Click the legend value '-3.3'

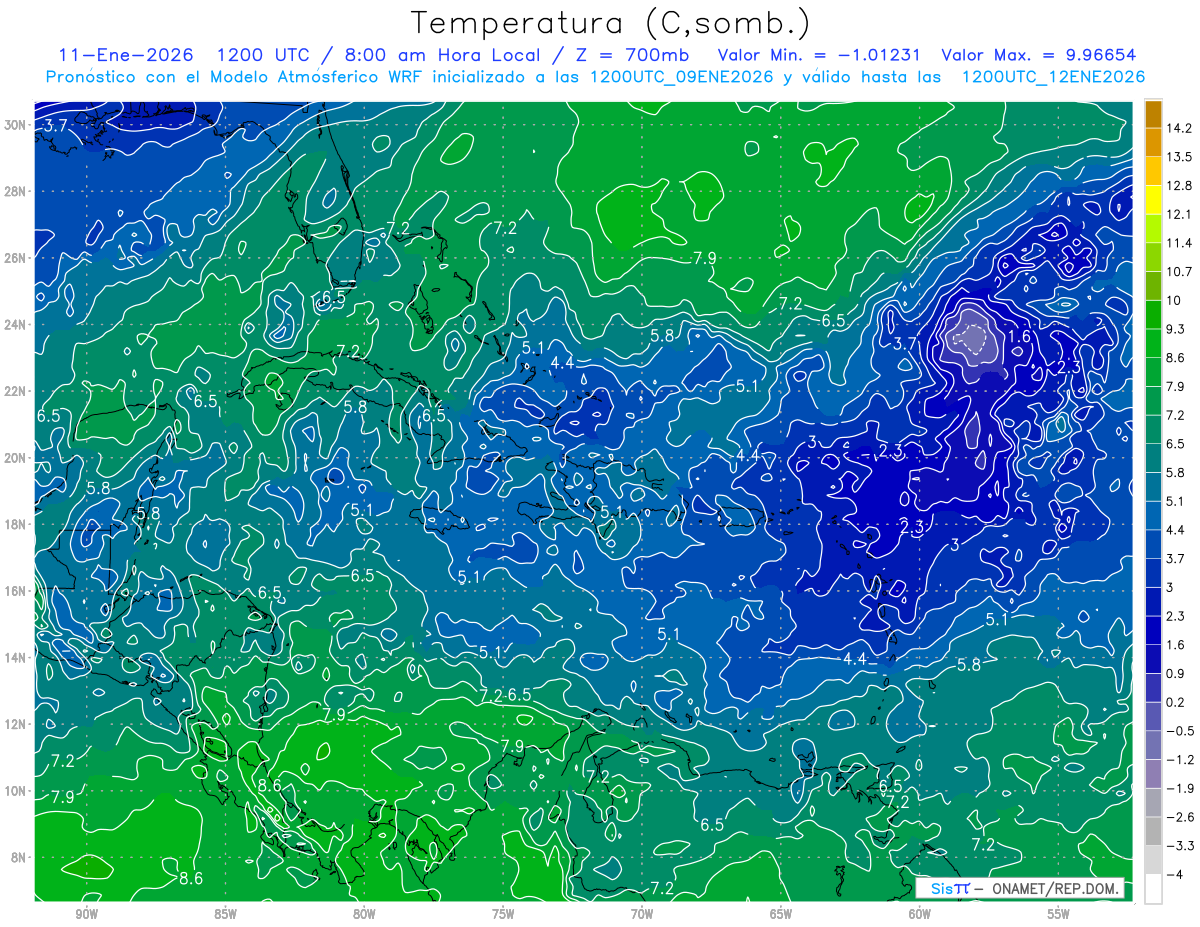click(x=1179, y=846)
